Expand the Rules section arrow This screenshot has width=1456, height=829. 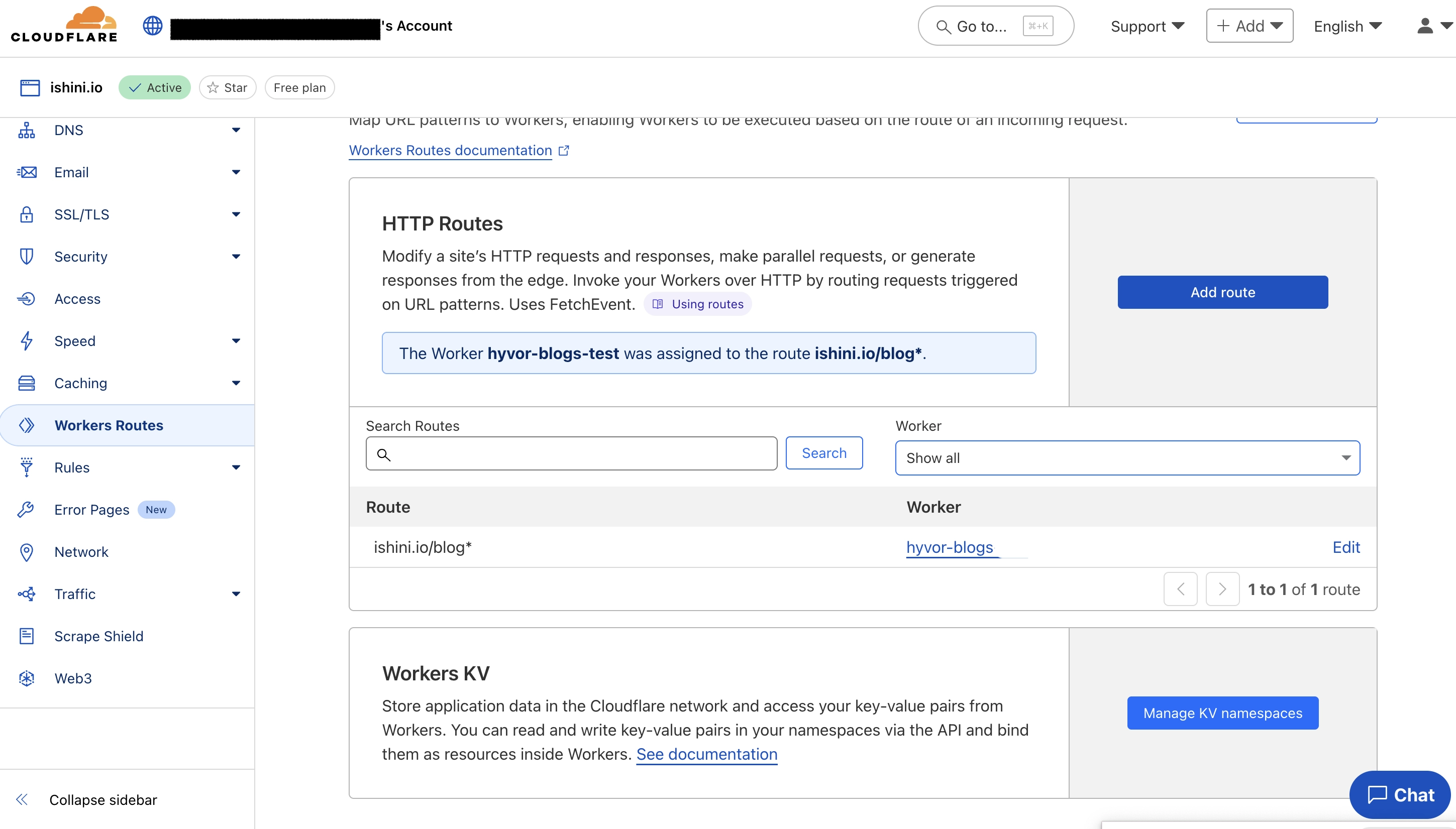pyautogui.click(x=236, y=467)
